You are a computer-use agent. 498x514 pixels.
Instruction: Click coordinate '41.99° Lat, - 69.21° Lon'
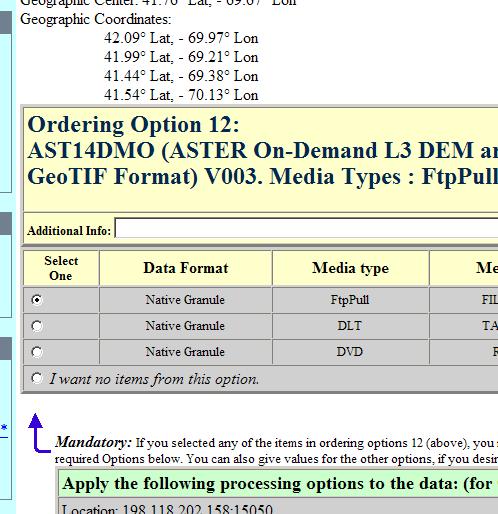point(181,57)
